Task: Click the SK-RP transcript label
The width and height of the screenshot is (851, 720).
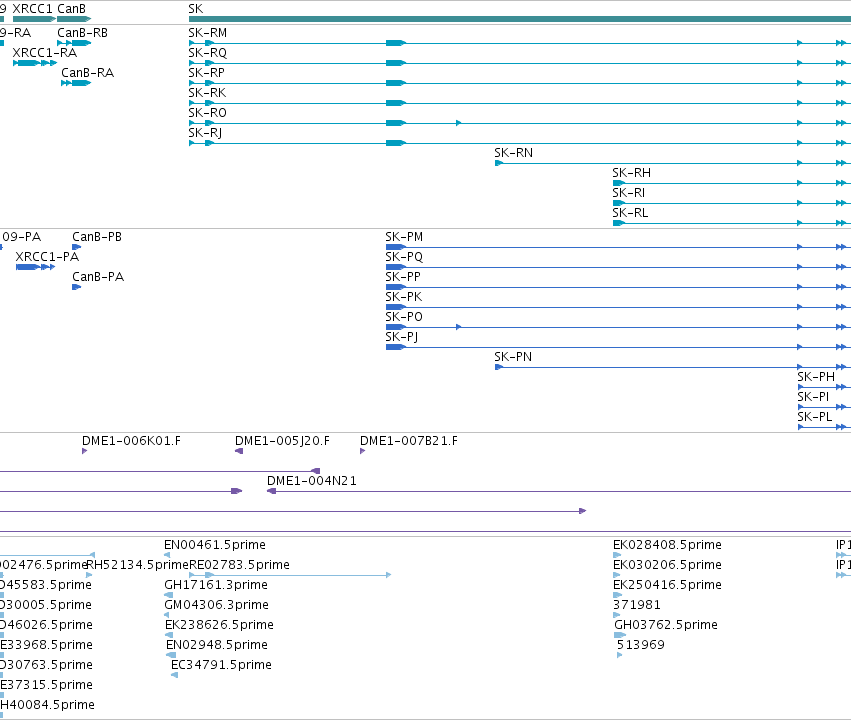Action: (206, 73)
